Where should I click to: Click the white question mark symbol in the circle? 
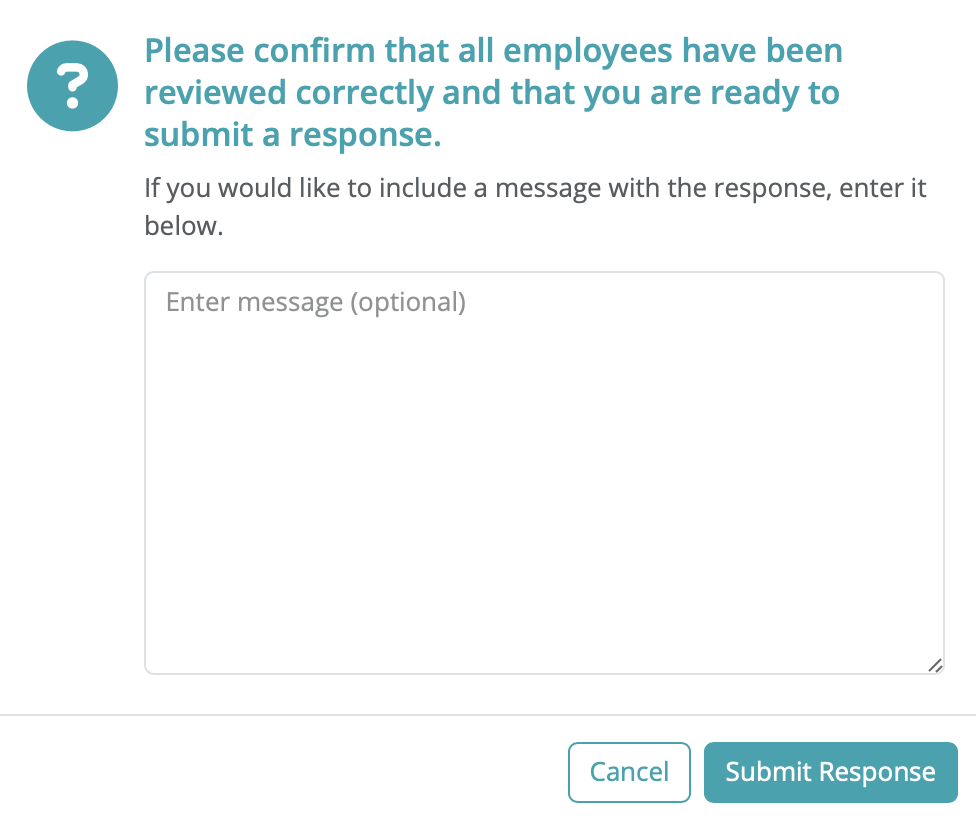[x=72, y=86]
